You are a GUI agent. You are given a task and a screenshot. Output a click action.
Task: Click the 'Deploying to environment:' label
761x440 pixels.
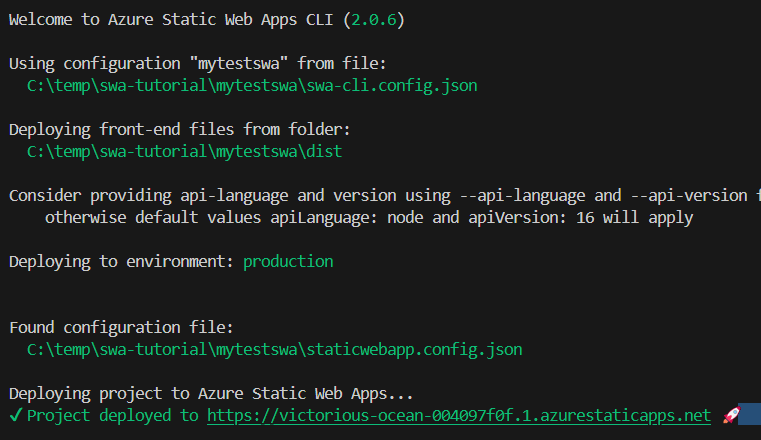(121, 262)
